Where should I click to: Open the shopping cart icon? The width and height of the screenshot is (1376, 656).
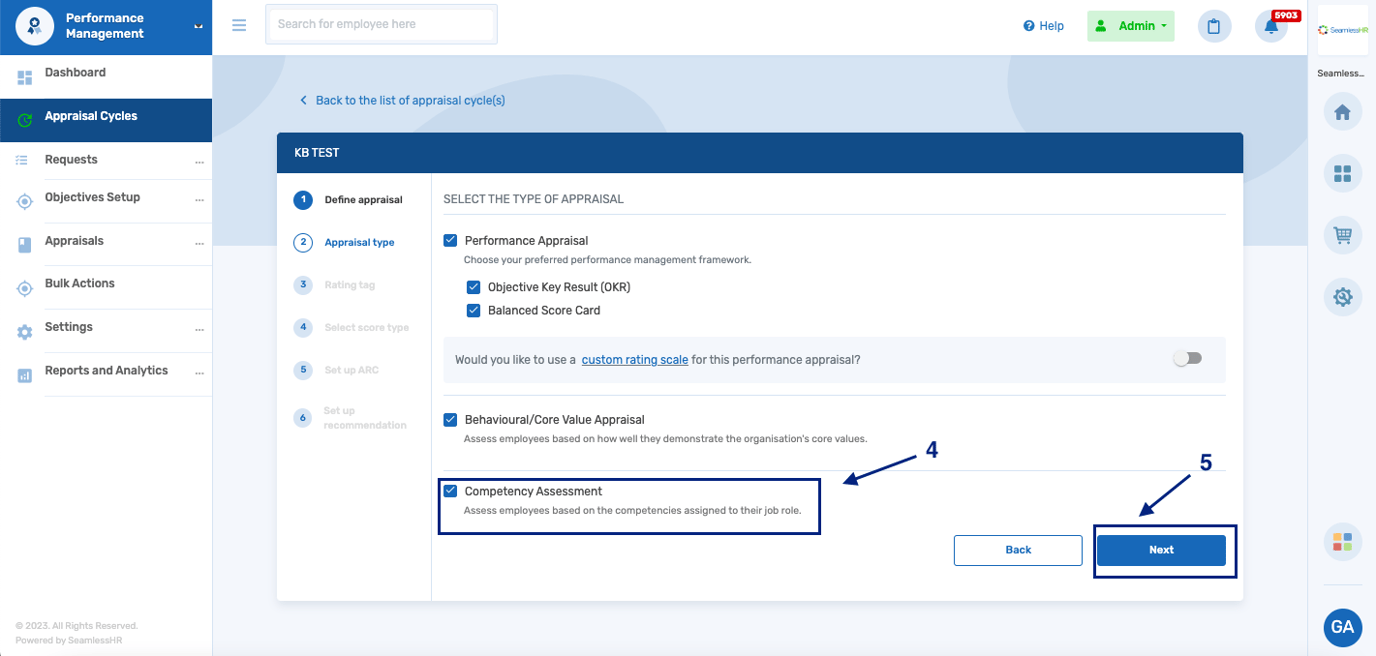[x=1342, y=236]
